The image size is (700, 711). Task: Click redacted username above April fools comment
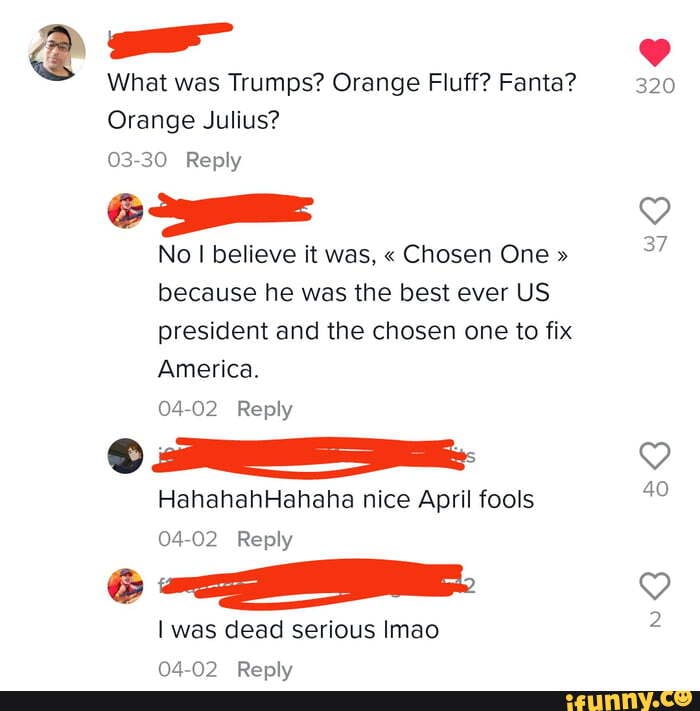(314, 457)
